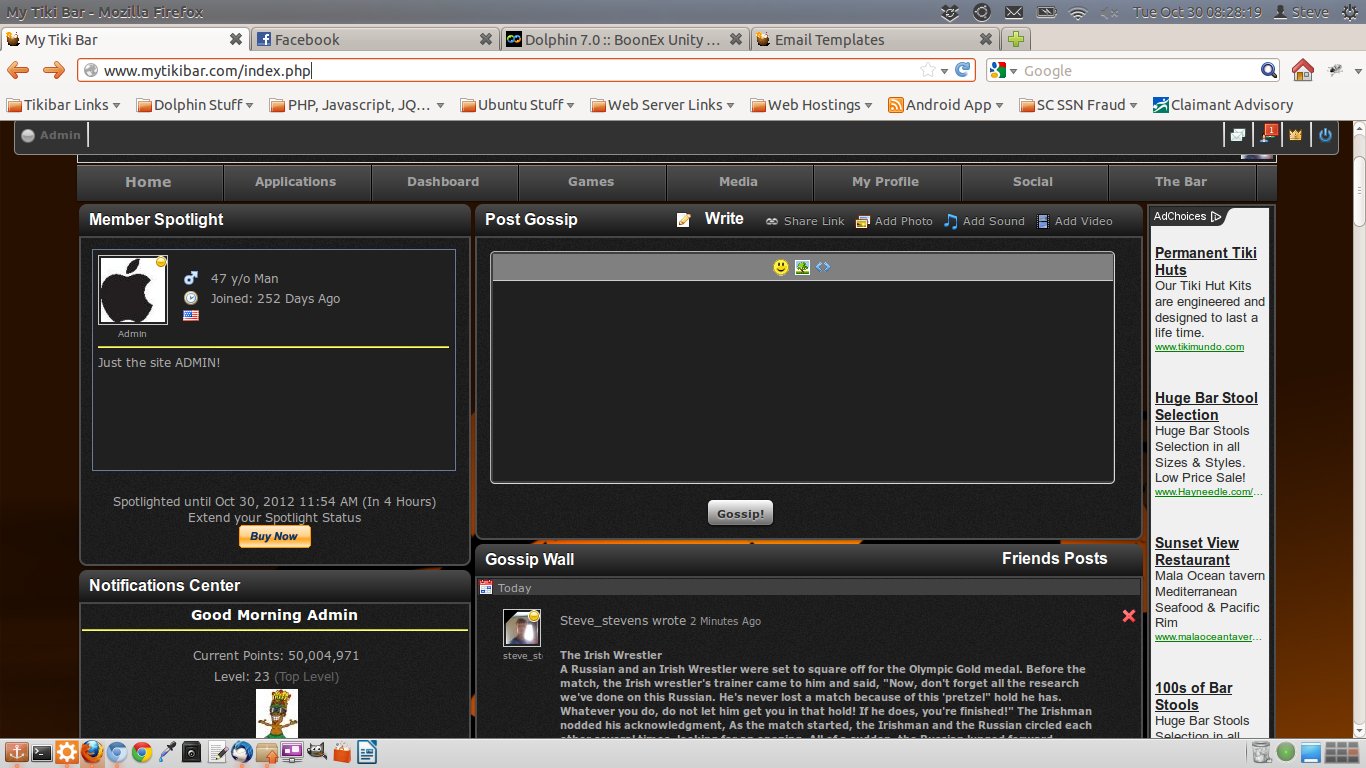Insert a smiley emoticon in the gossip editor
This screenshot has width=1366, height=768.
click(781, 267)
